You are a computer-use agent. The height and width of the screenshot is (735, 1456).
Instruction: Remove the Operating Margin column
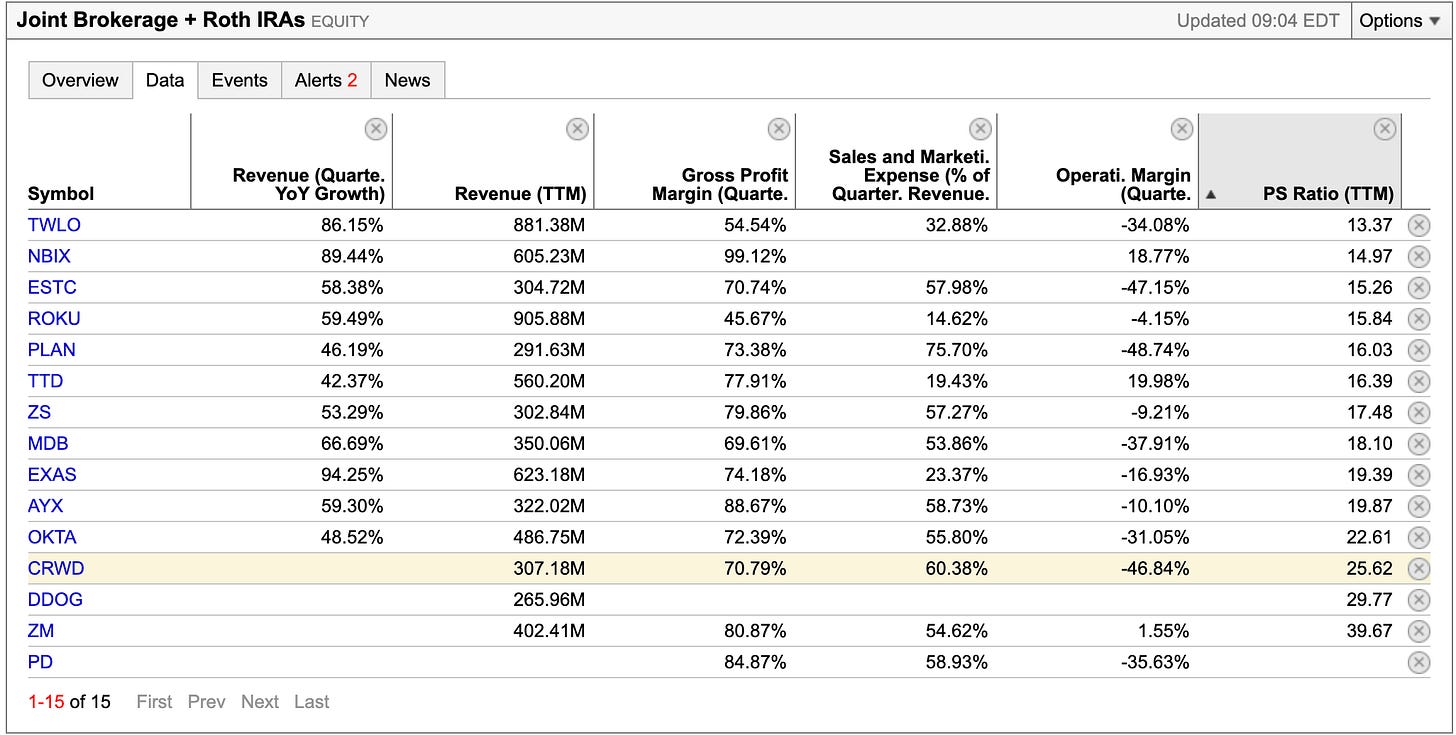(x=1182, y=128)
